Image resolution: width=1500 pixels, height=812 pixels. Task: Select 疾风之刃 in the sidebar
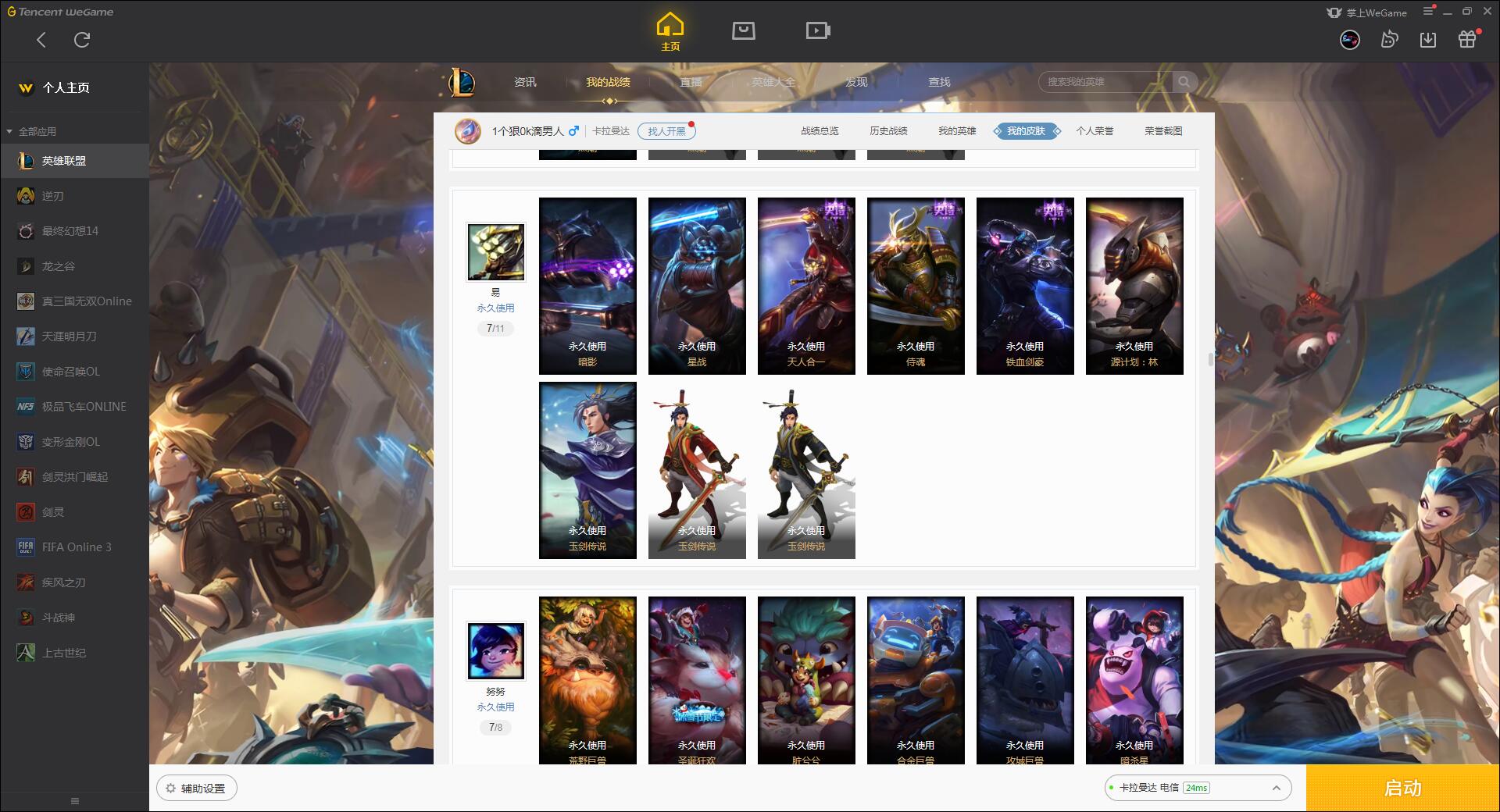coord(74,582)
